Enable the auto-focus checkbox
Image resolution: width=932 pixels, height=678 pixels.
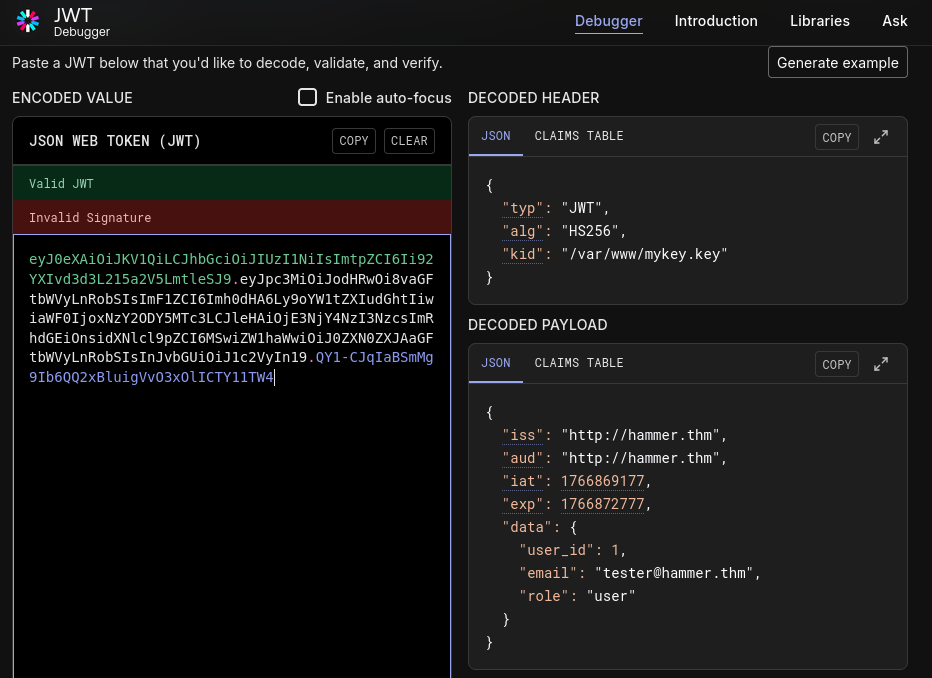[x=307, y=97]
